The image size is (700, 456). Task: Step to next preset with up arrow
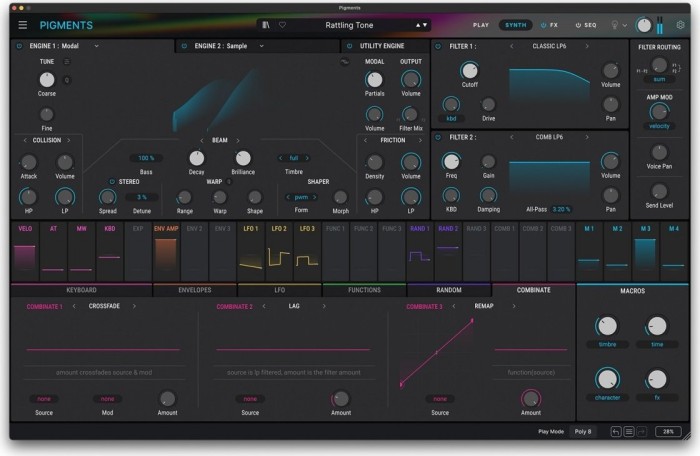tap(418, 25)
